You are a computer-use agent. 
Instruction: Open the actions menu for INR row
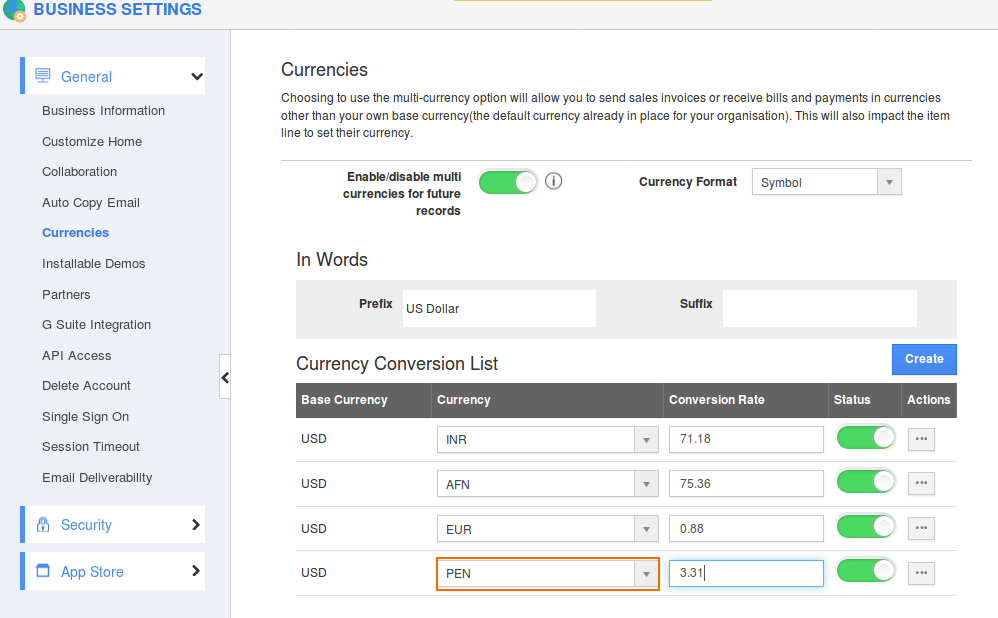coord(921,439)
